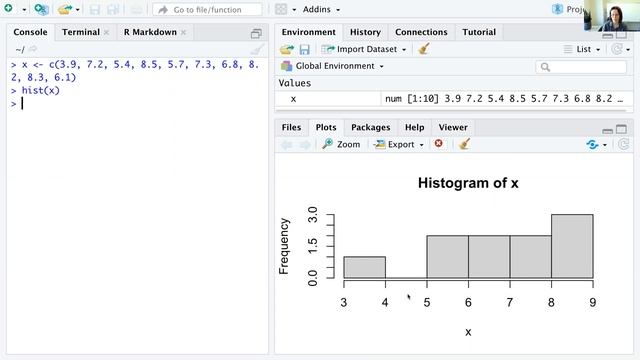
Task: Remove current plot with red X
Action: [x=439, y=143]
